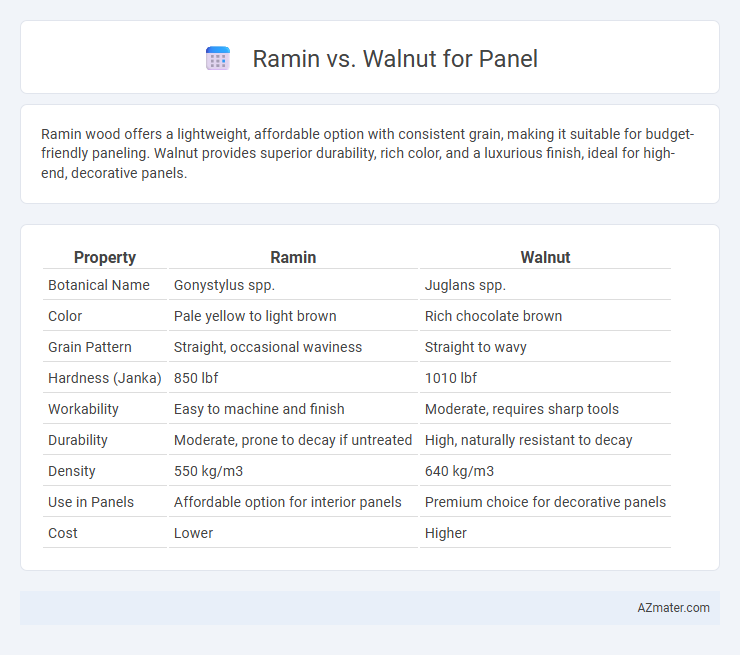
Task: Click the calendar grid icon beside the title
Action: (218, 59)
